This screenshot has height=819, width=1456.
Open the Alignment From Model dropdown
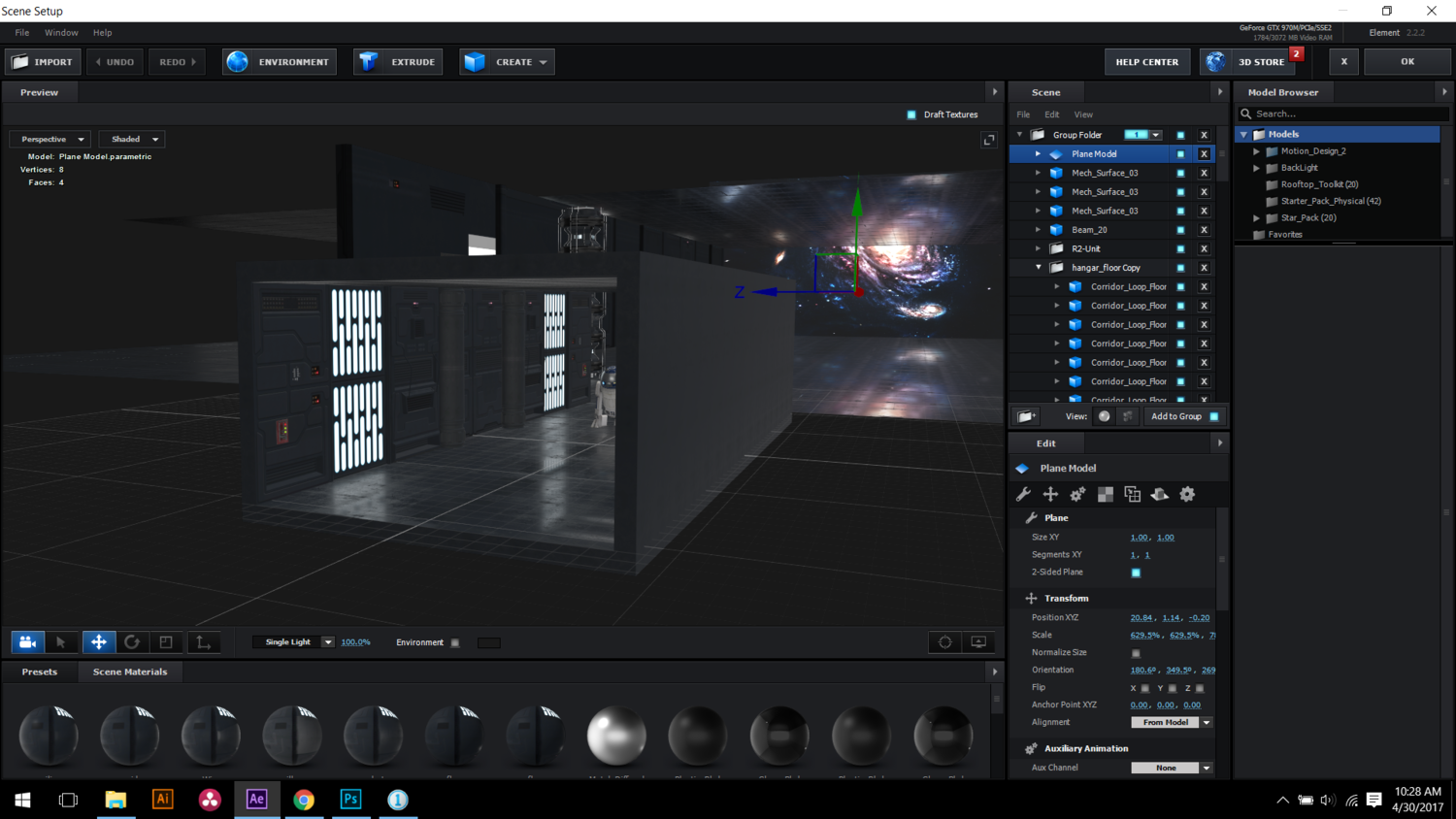pyautogui.click(x=1172, y=722)
